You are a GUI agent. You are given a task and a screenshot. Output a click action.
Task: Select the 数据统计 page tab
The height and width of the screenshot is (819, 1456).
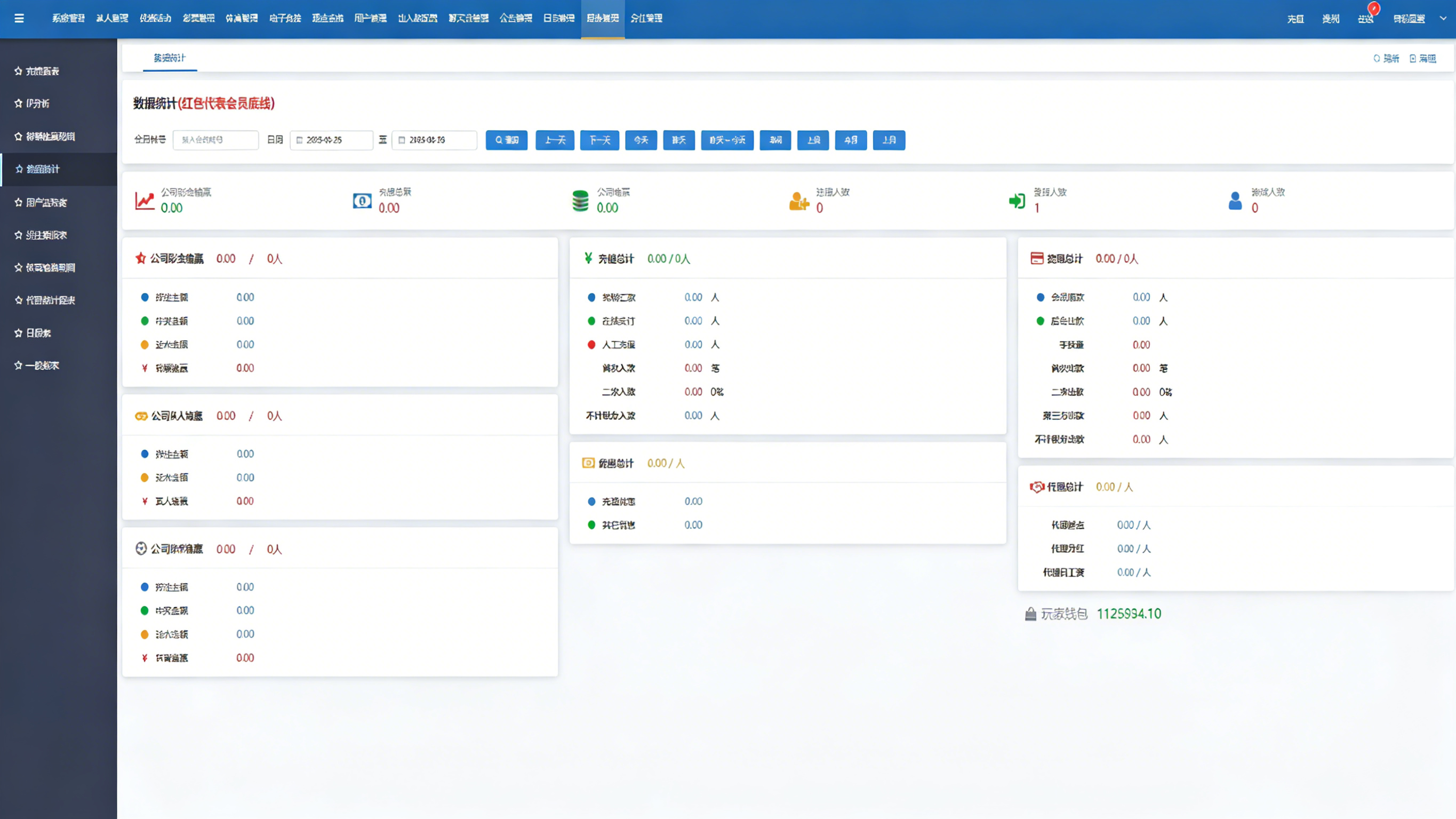[169, 58]
